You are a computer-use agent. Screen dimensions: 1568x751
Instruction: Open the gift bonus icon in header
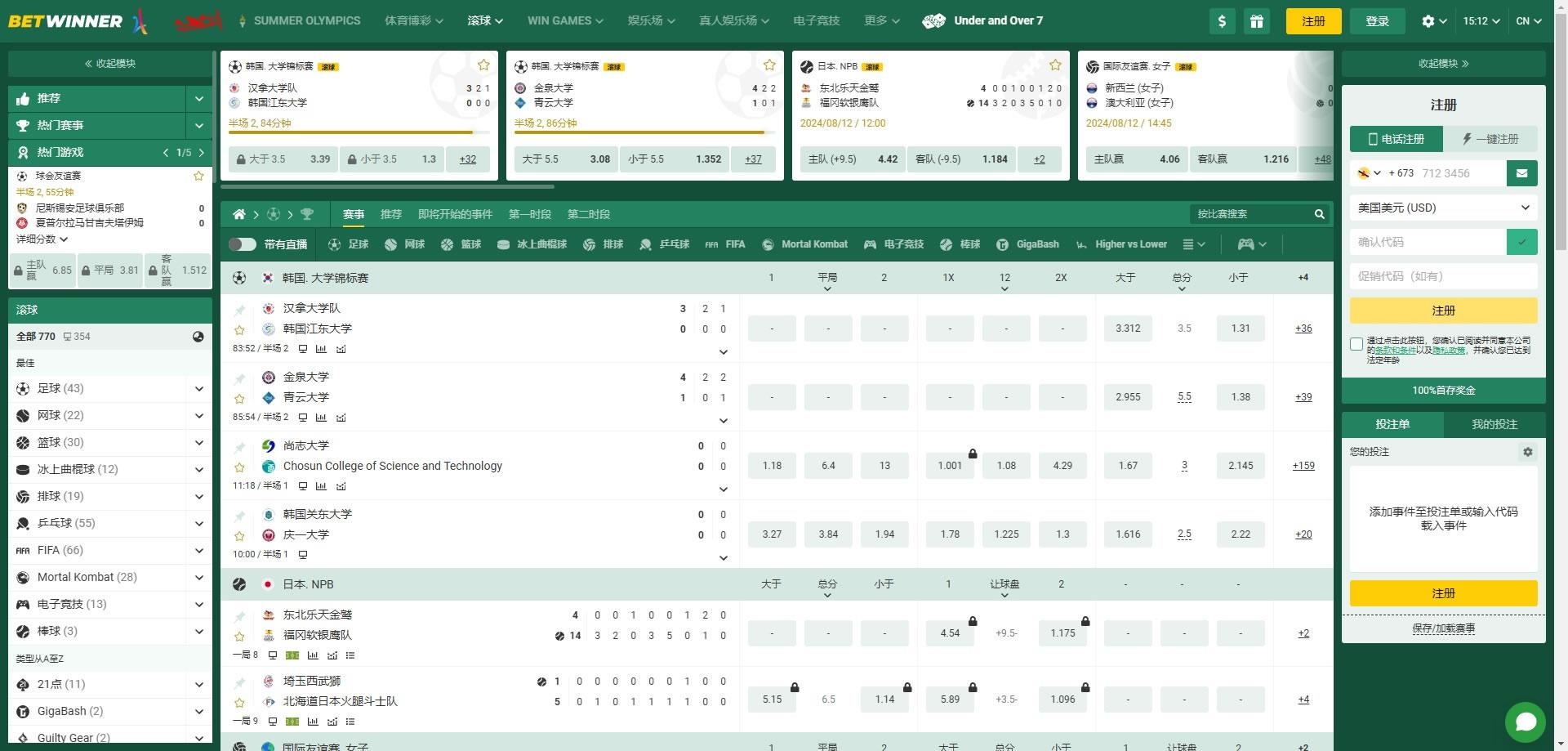(1257, 21)
